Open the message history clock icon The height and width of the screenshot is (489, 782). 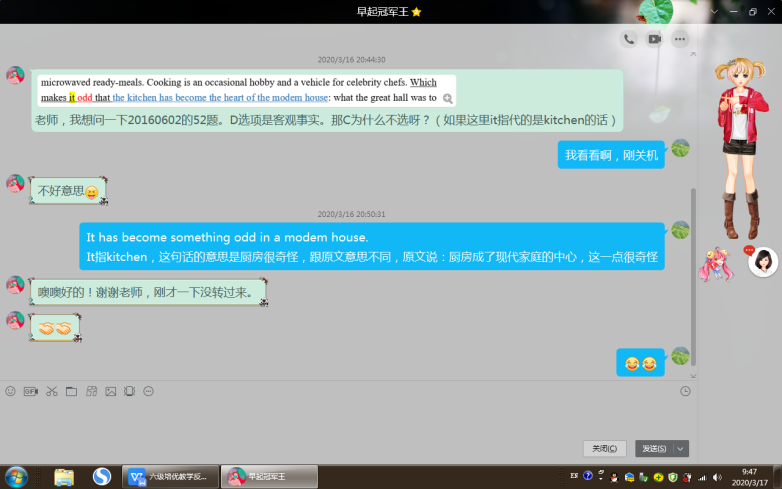(685, 391)
